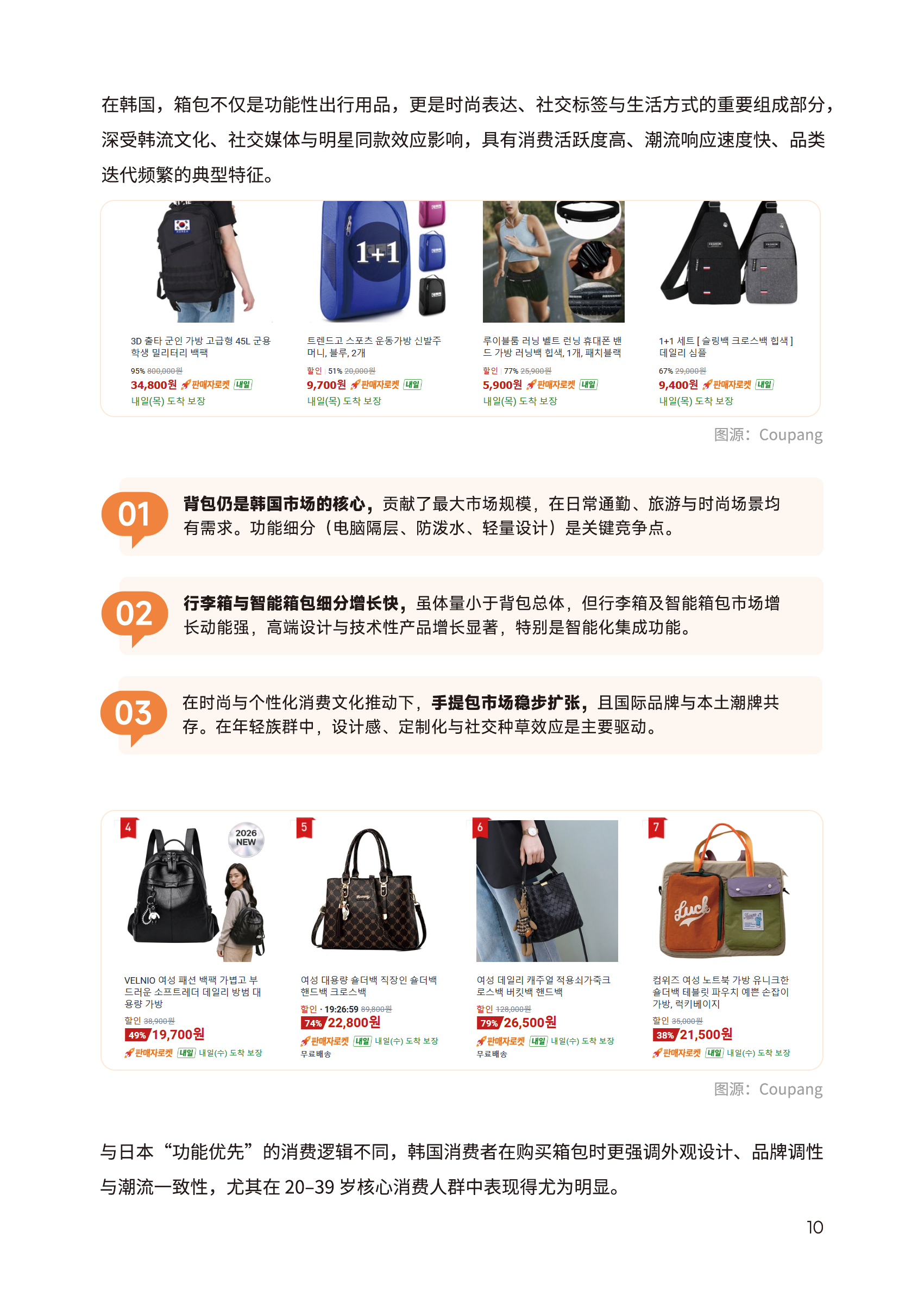Open the running belt product photo
The image size is (924, 1296).
[x=553, y=262]
